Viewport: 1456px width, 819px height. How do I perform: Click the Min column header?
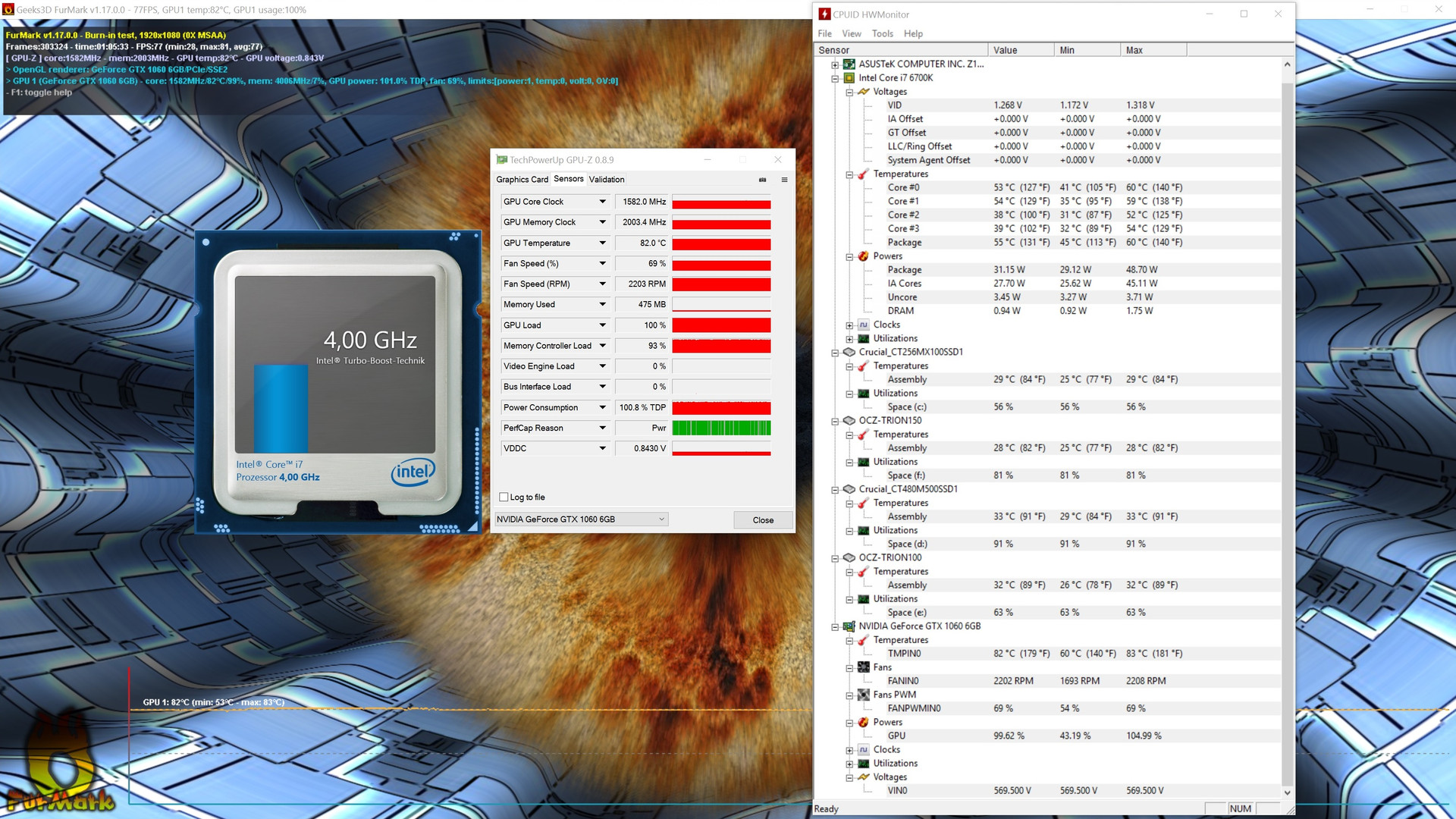point(1087,50)
